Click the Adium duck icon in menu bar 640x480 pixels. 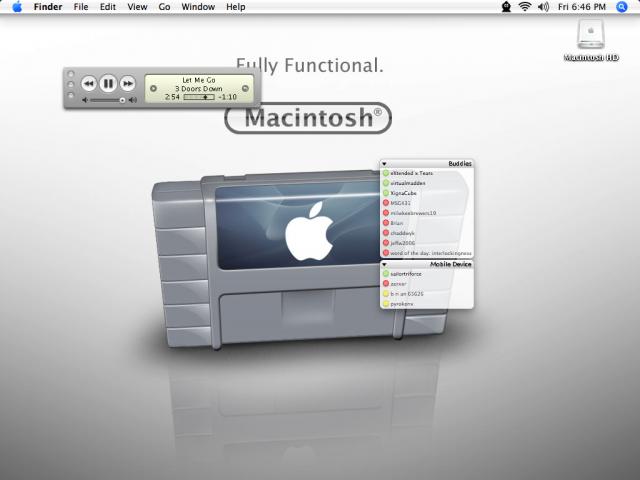click(x=506, y=7)
